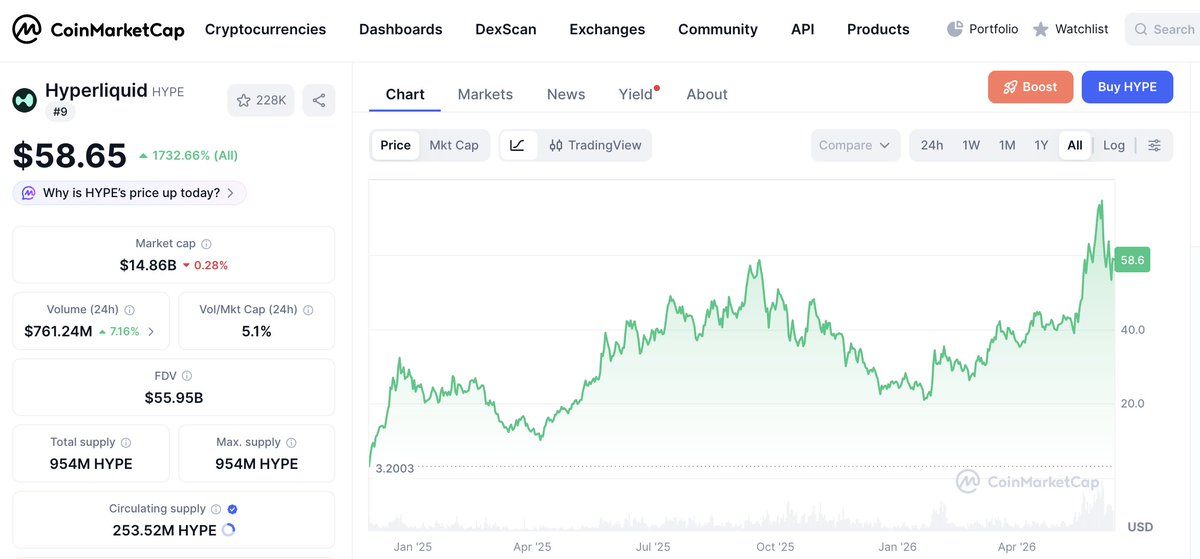The height and width of the screenshot is (559, 1200).
Task: Click the $761.24M volume value
Action: [58, 331]
